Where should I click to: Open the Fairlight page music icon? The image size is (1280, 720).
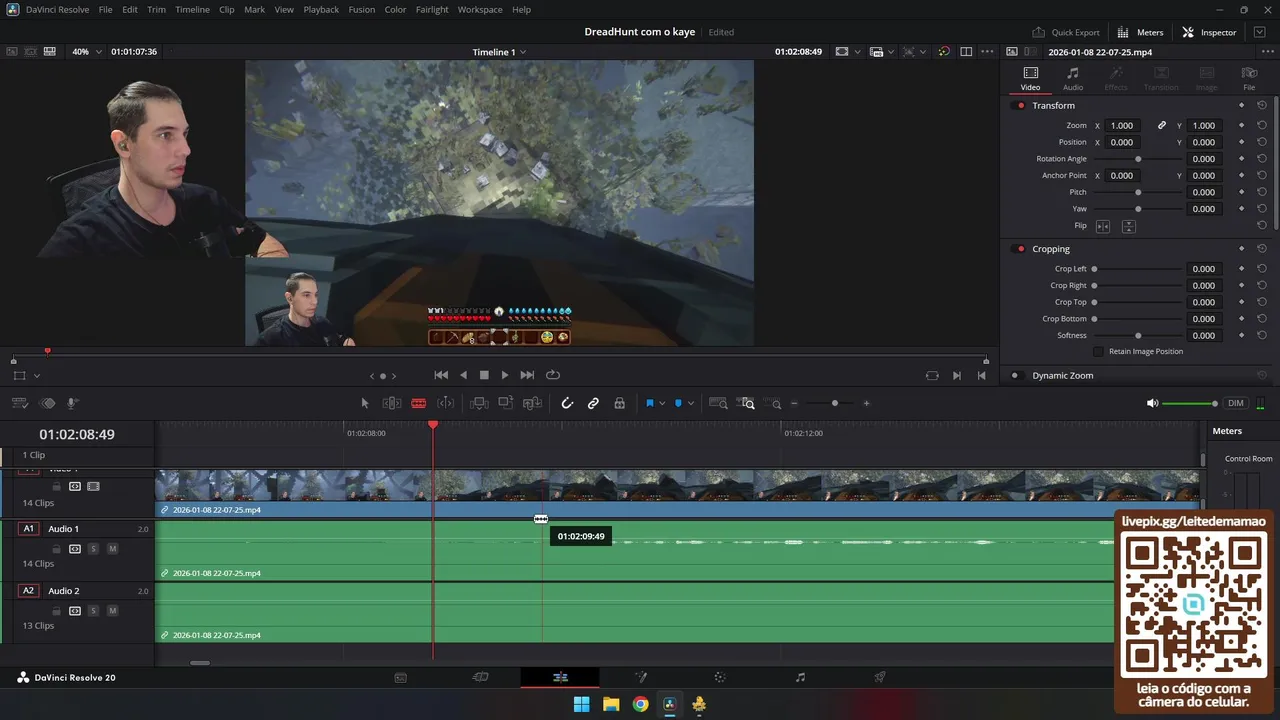pyautogui.click(x=800, y=677)
